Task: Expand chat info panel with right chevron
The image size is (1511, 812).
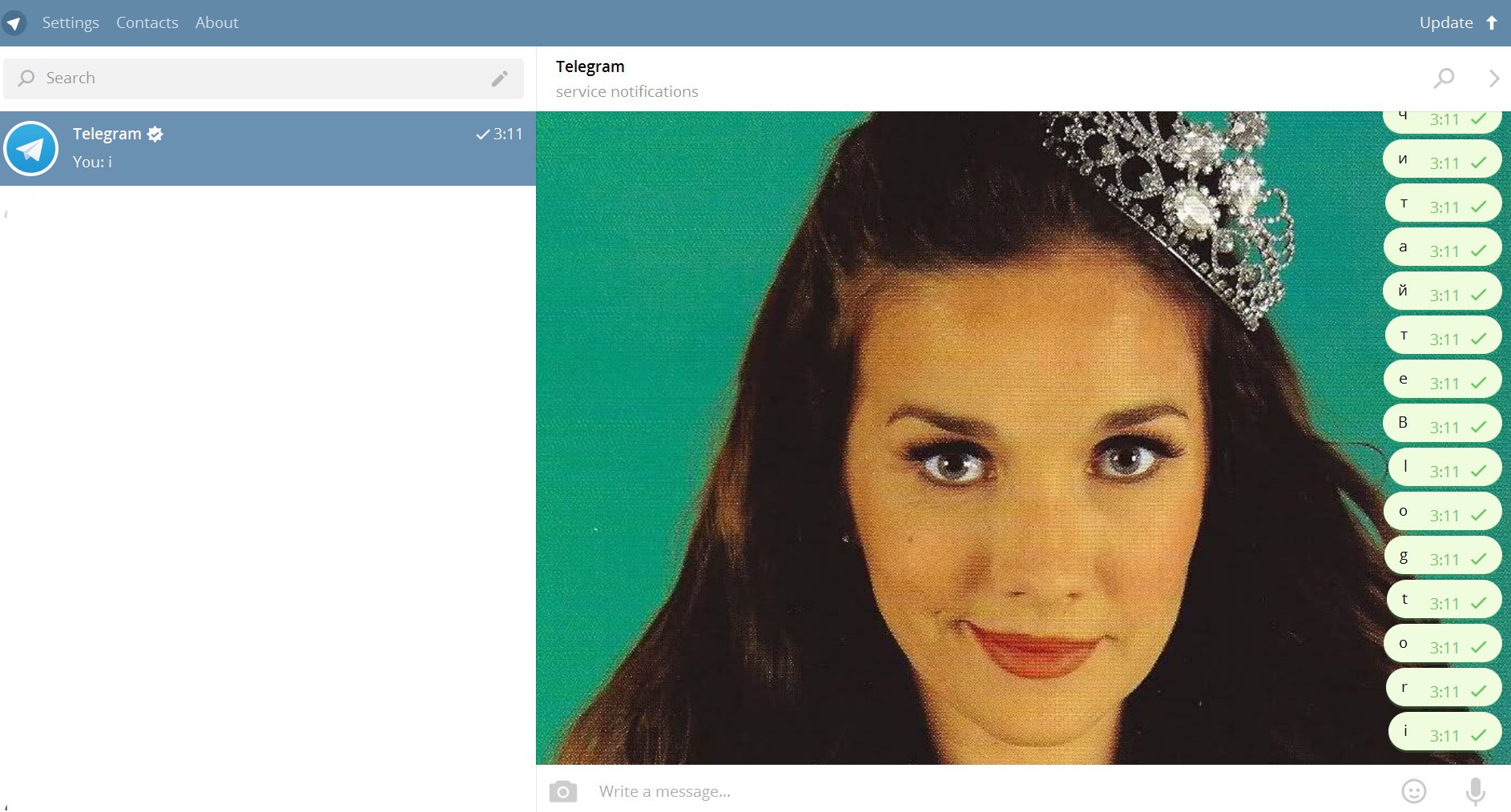Action: [x=1494, y=78]
